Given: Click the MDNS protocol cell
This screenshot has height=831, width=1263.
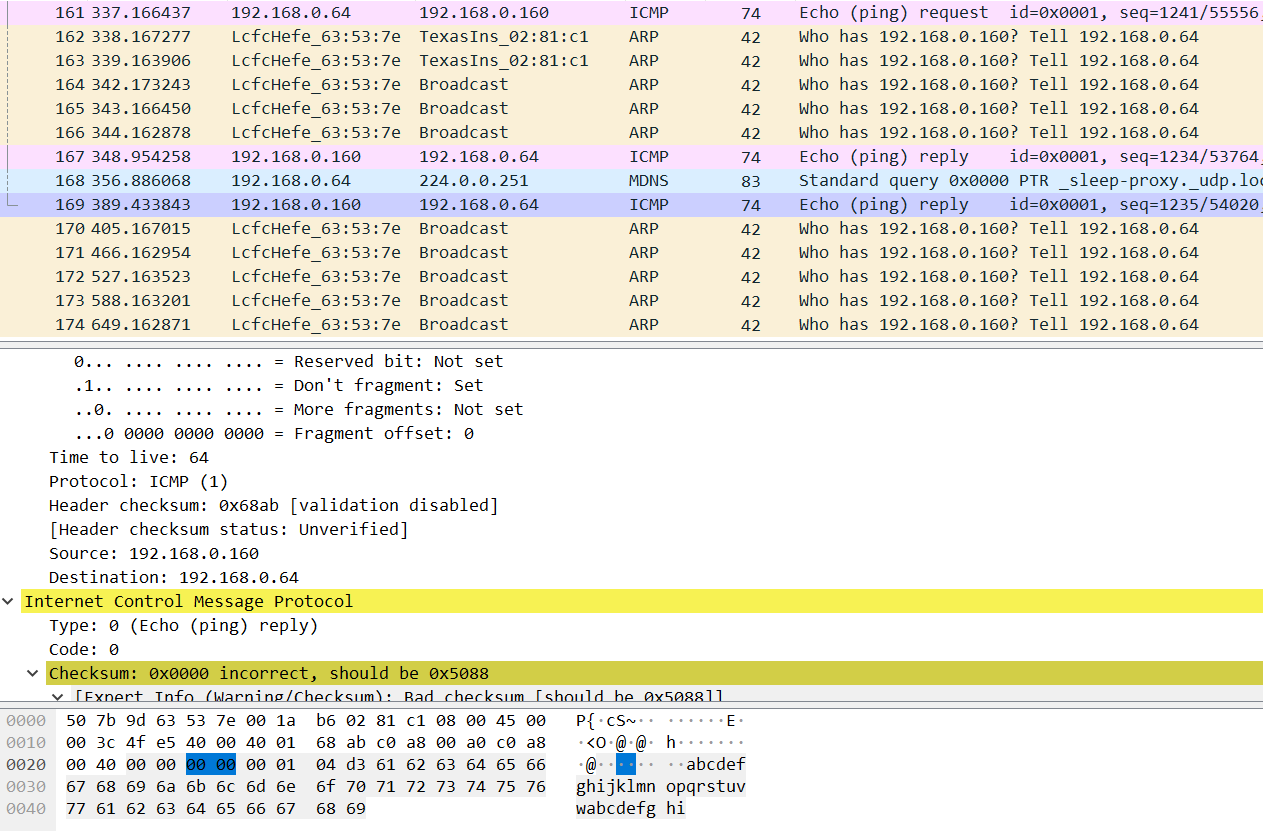Looking at the screenshot, I should (649, 180).
